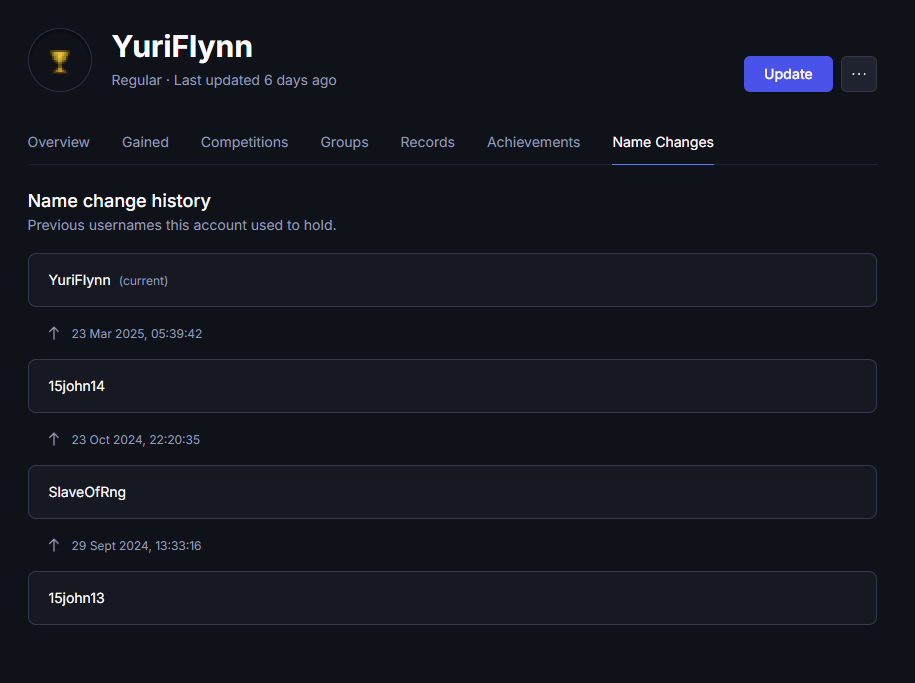915x683 pixels.
Task: Click the 15john13 original name card
Action: pos(452,598)
